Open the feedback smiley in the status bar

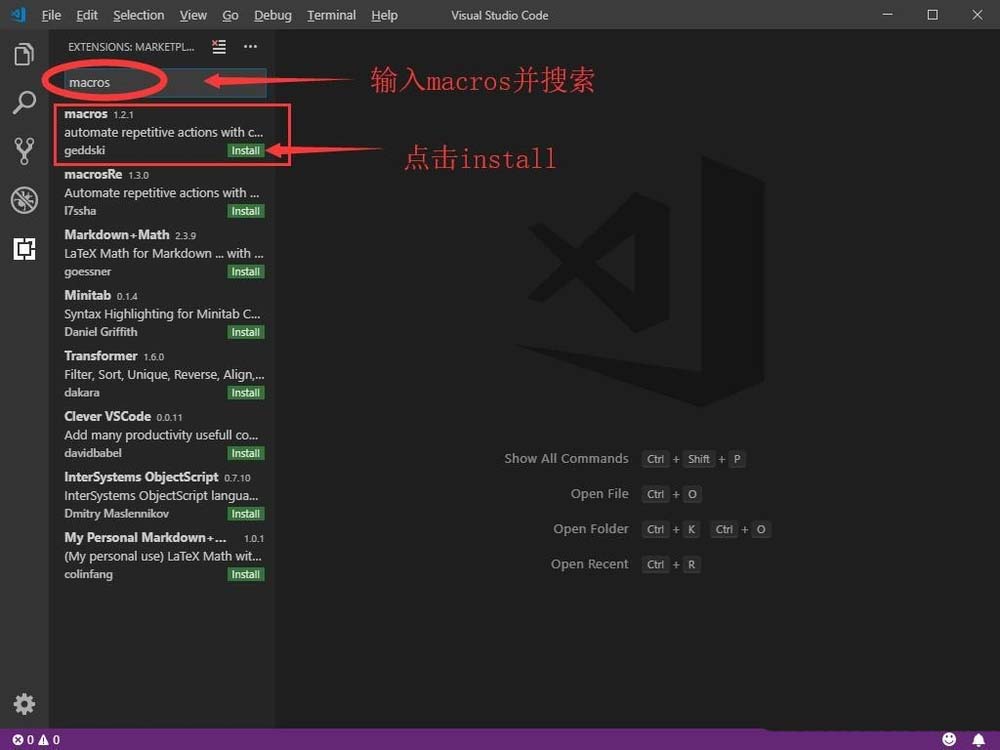click(x=950, y=739)
